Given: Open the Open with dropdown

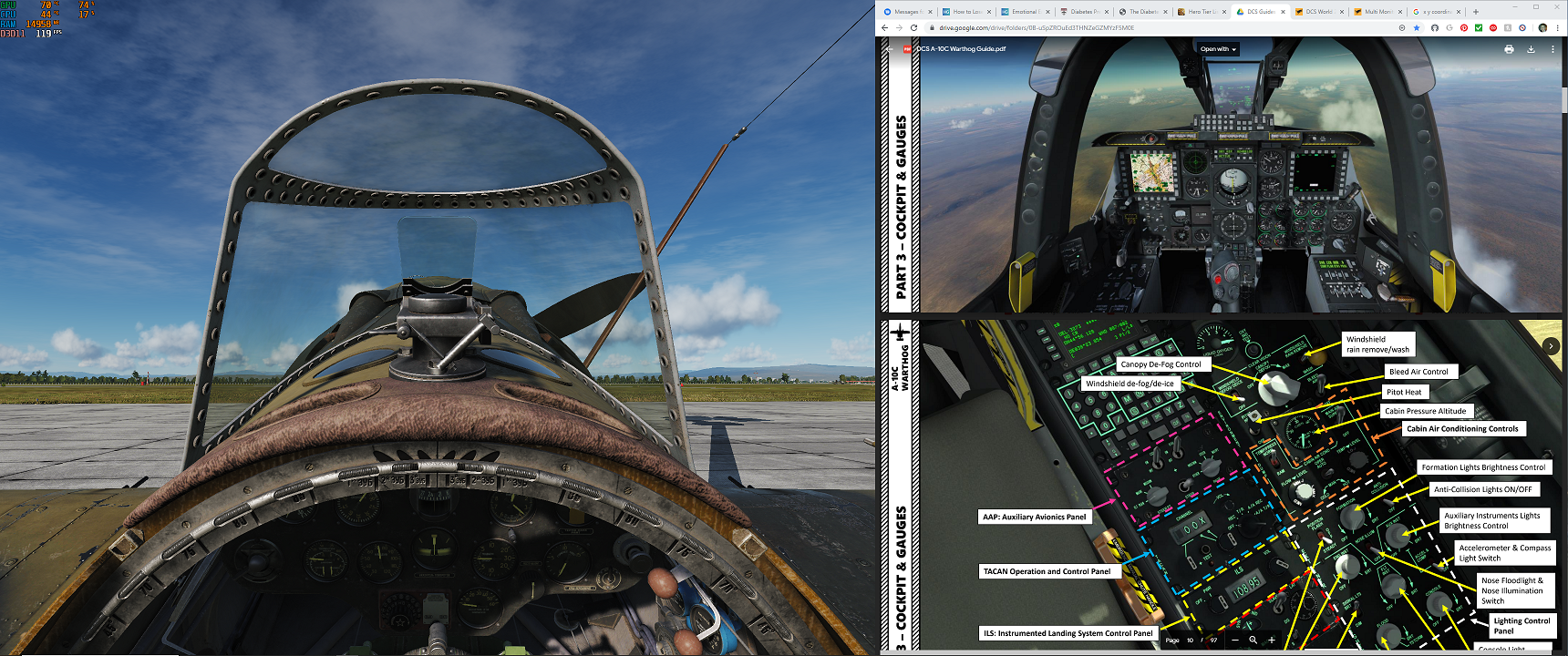Looking at the screenshot, I should click(x=1218, y=49).
